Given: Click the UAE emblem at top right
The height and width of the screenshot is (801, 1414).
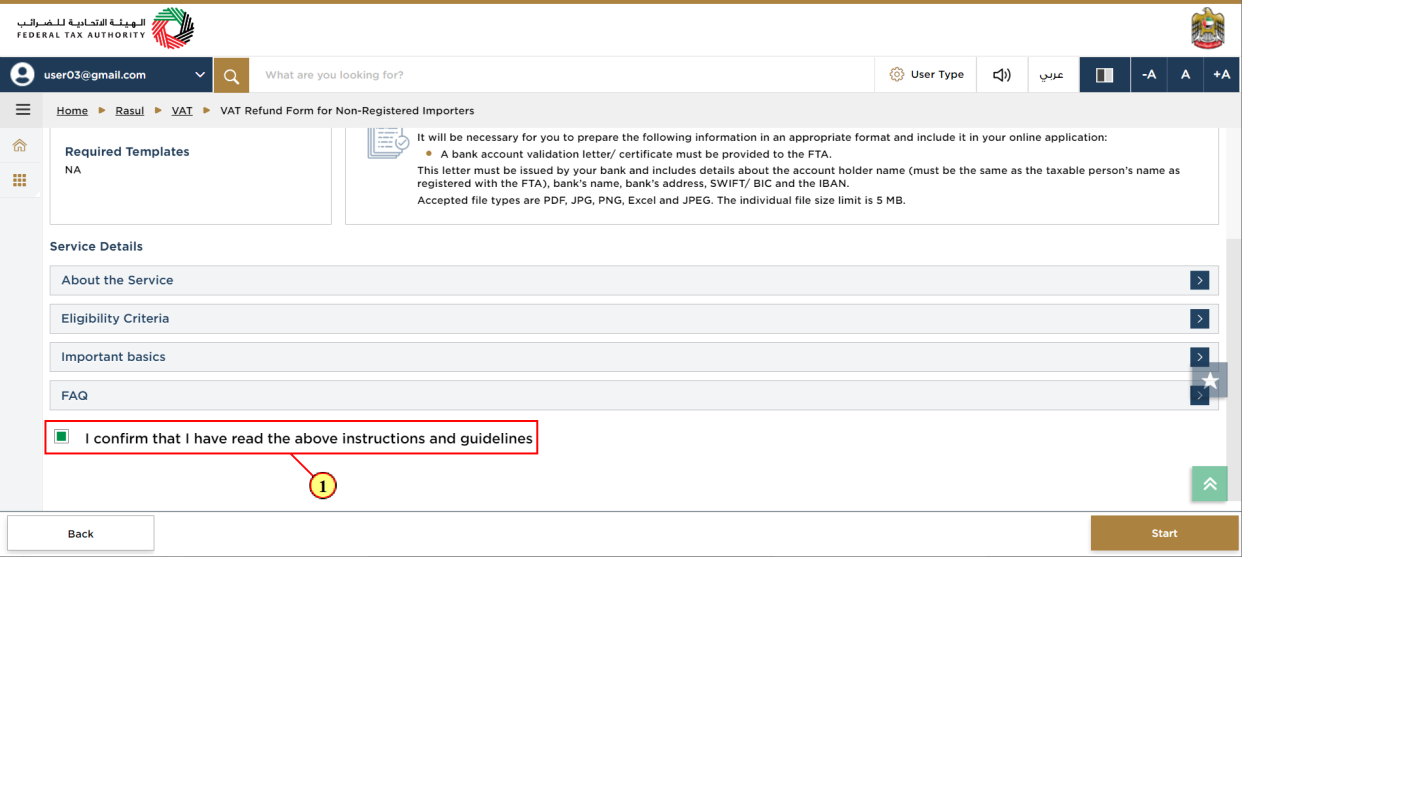Looking at the screenshot, I should [1208, 29].
